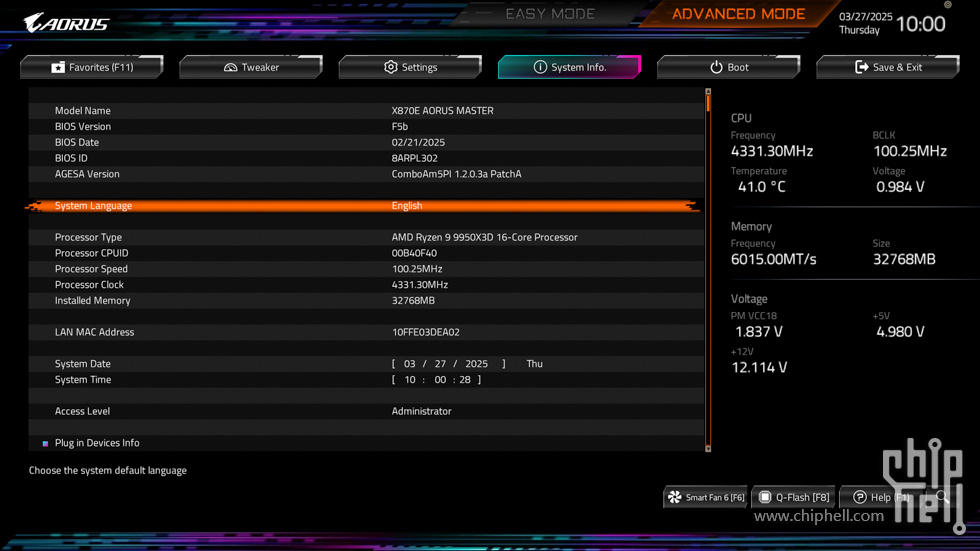The width and height of the screenshot is (980, 551).
Task: Click the Memory Frequency 6015.00MT/s readout
Action: [774, 259]
